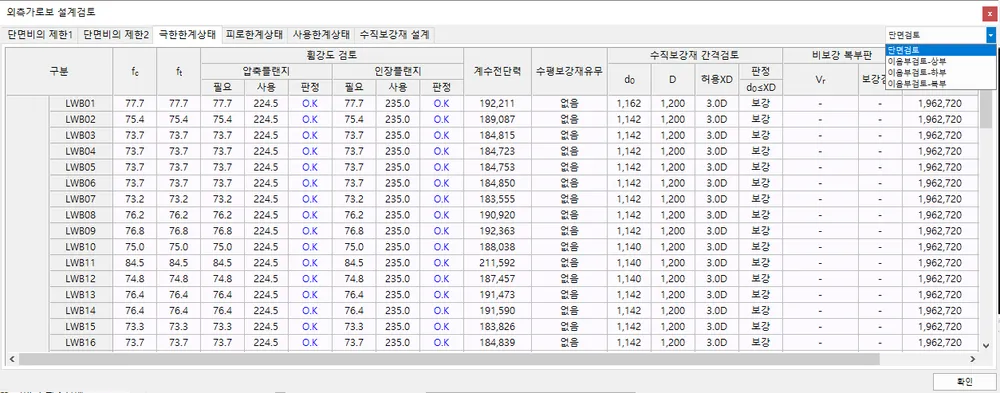Screen dimensions: 1000x393
Task: Click 계수전단력 value 190,920 for LWB08
Action: (x=497, y=214)
